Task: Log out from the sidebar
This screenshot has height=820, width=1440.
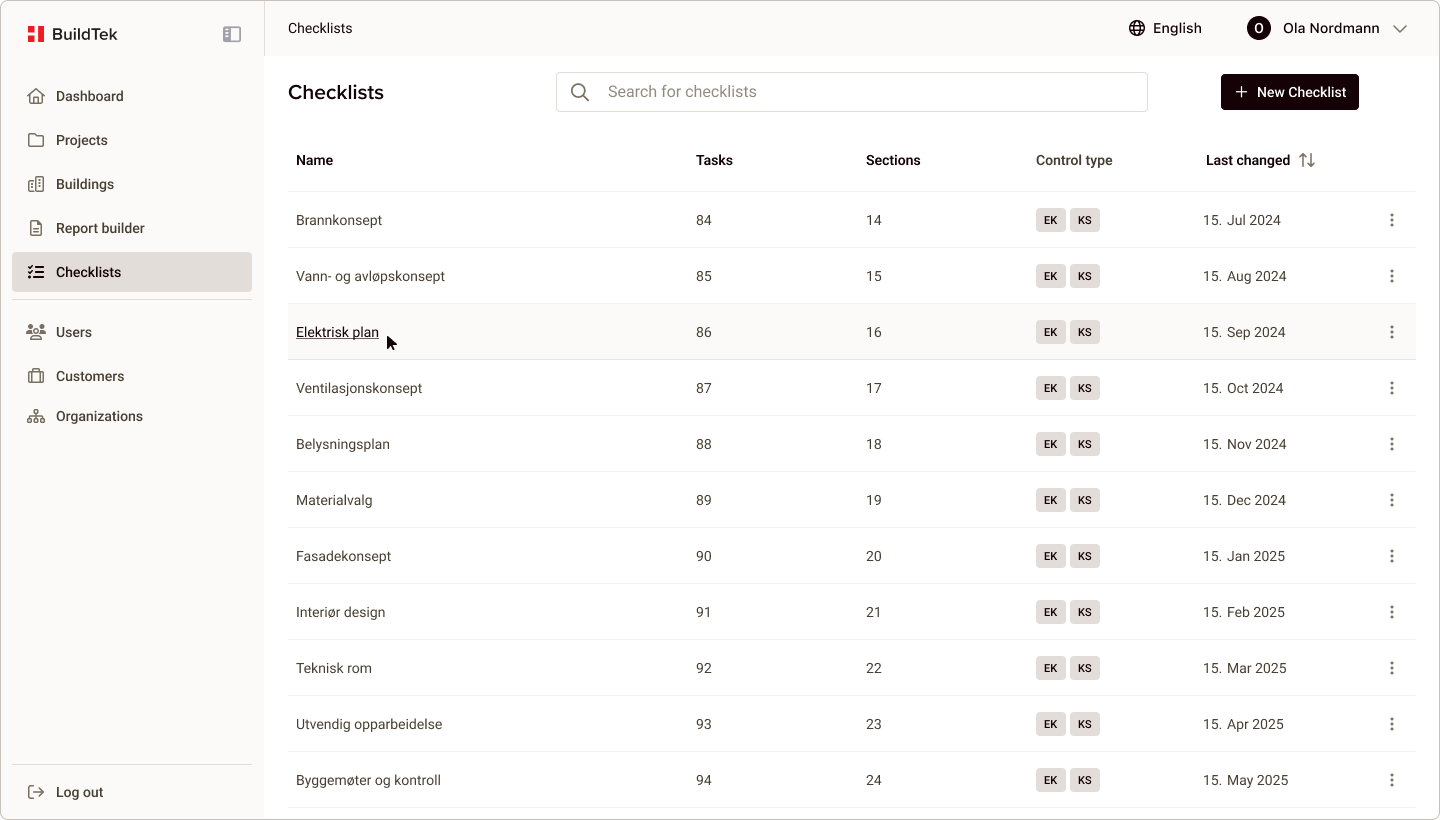Action: tap(79, 792)
